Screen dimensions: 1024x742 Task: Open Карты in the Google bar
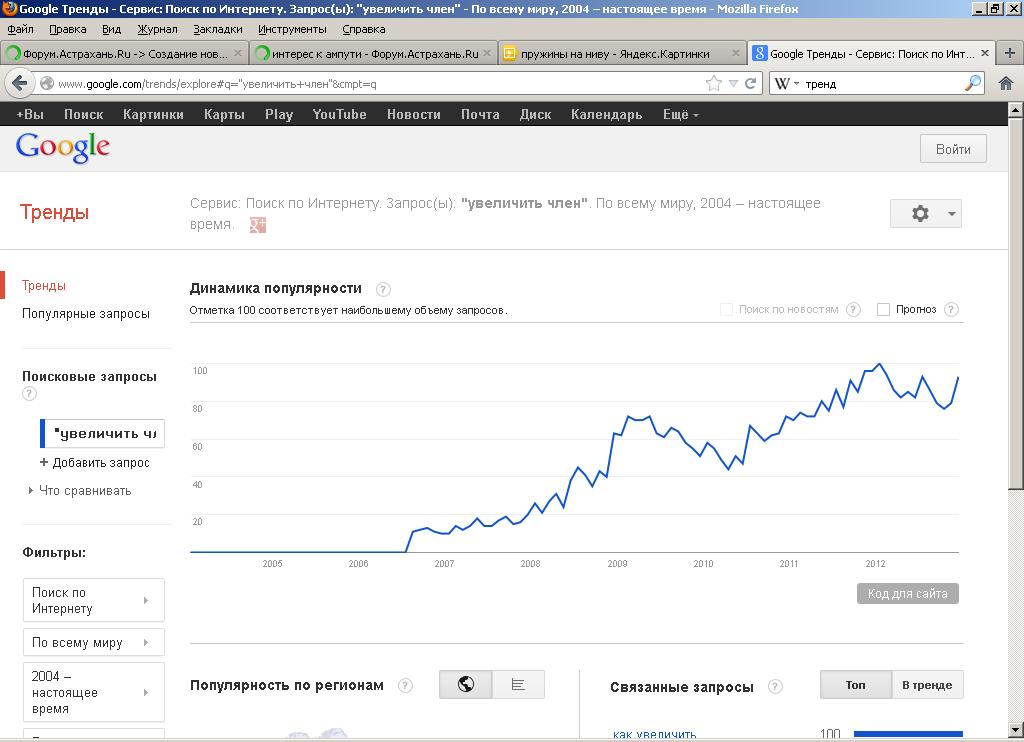coord(224,114)
